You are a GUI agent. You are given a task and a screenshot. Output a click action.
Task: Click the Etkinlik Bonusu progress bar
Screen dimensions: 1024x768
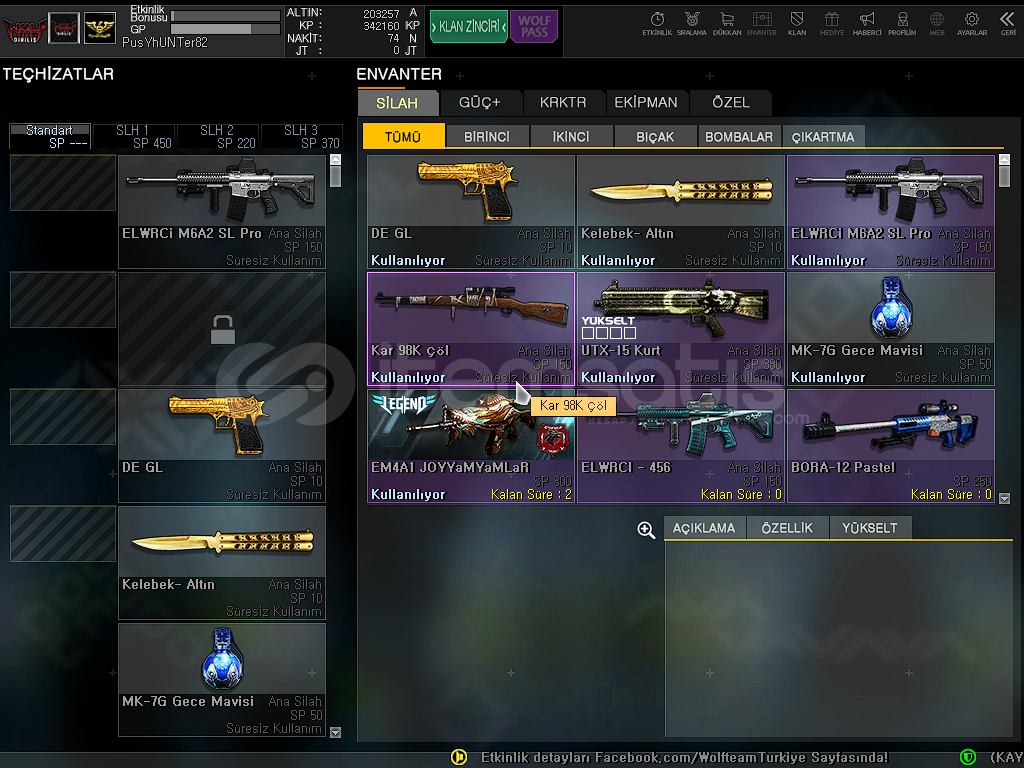[x=225, y=16]
